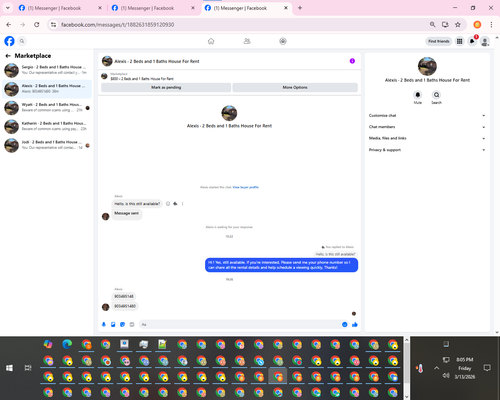
Task: Search in conversation using Search icon
Action: 436,95
